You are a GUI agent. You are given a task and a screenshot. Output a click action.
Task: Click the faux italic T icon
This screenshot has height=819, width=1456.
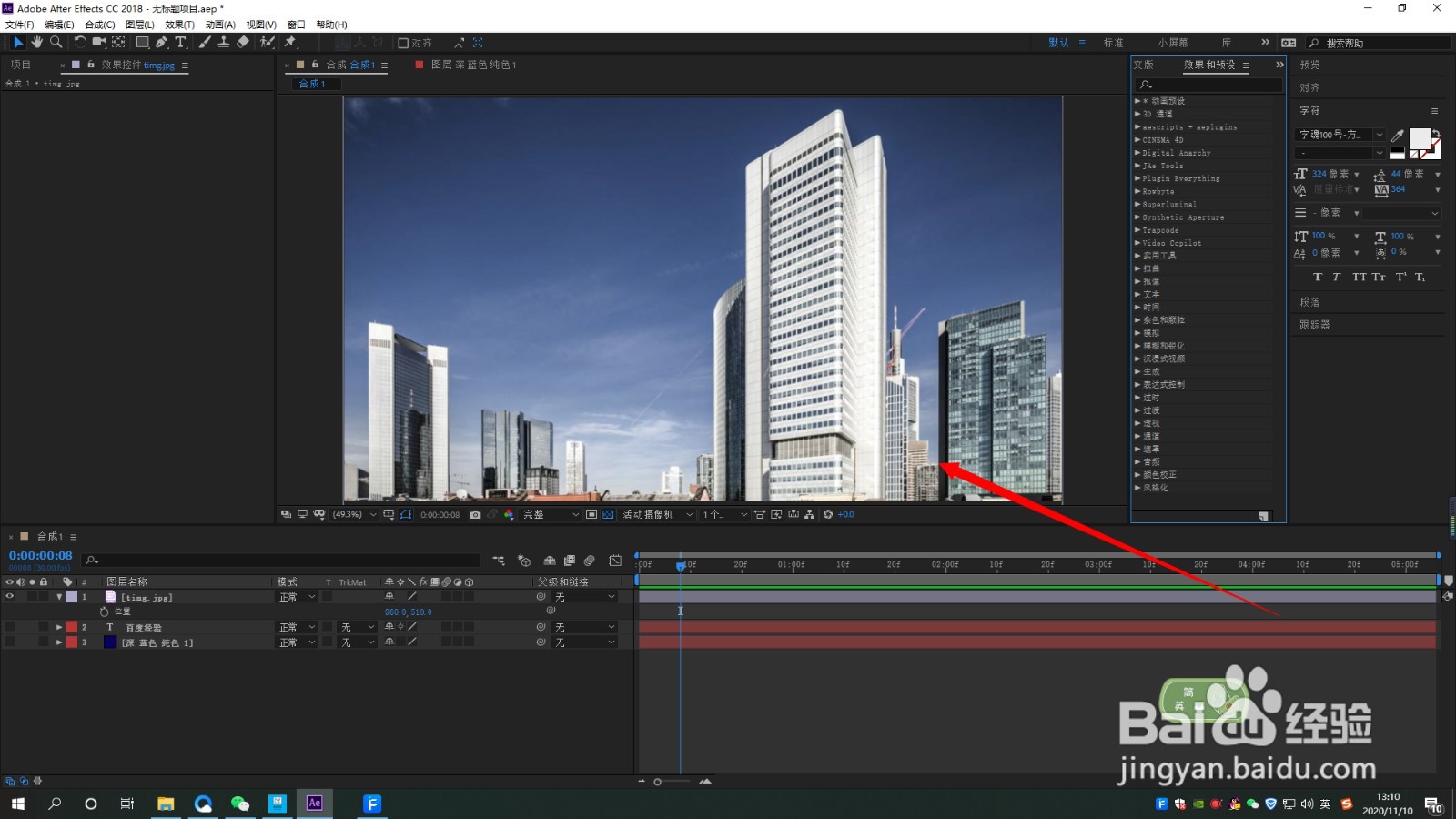1336,277
